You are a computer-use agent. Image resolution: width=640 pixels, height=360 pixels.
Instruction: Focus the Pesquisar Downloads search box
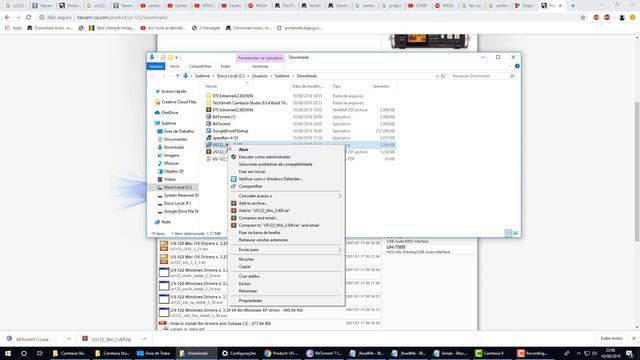pos(482,76)
